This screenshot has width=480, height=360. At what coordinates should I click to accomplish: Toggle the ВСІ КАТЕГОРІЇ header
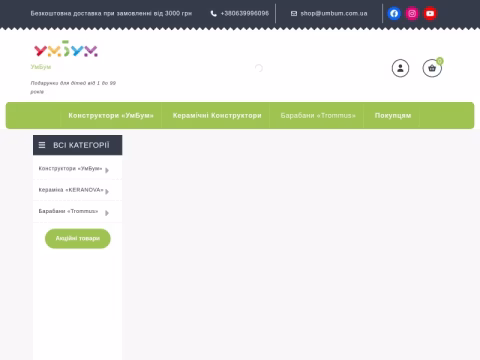pyautogui.click(x=78, y=145)
